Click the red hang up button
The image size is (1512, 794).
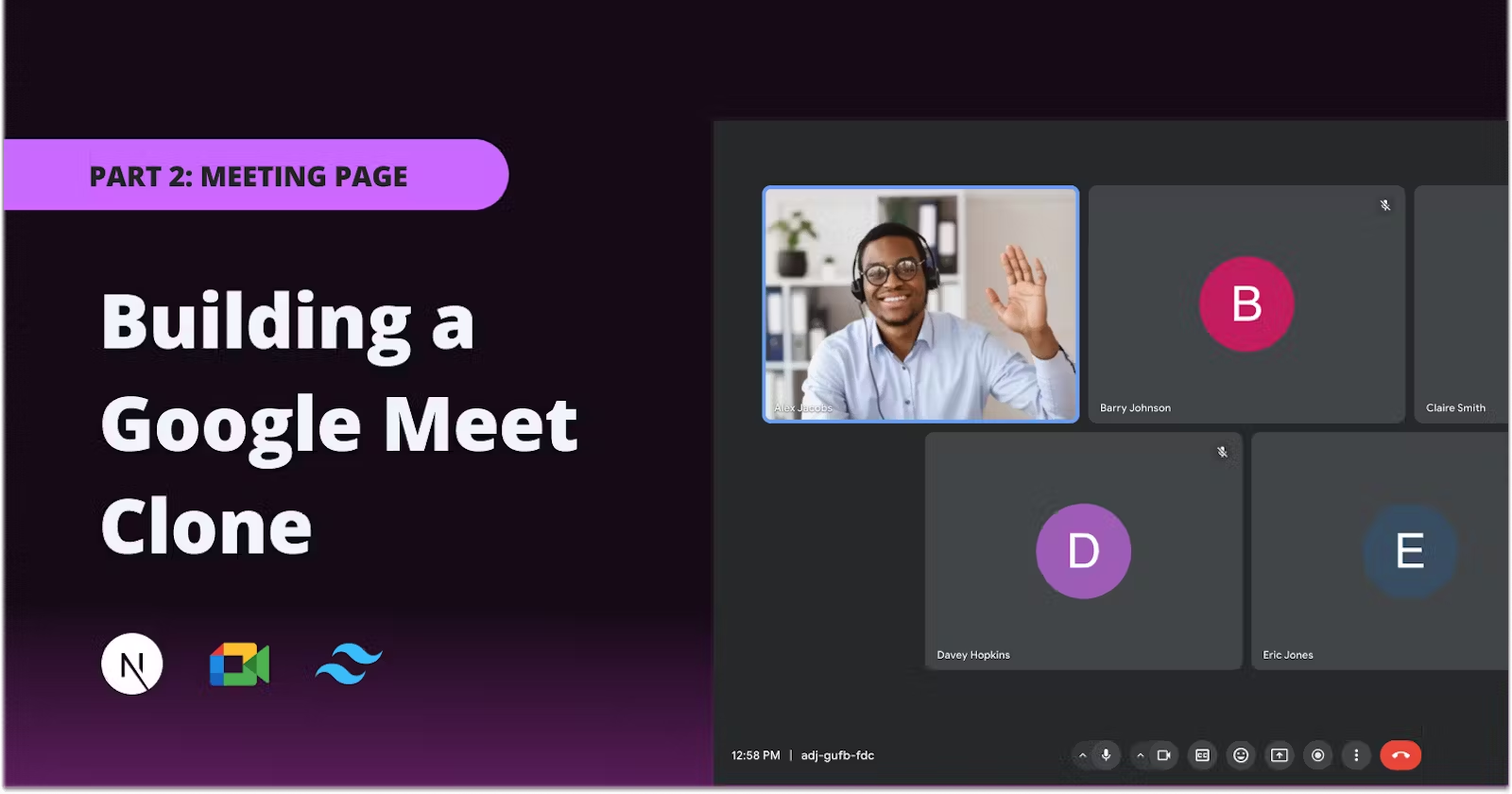tap(1400, 755)
